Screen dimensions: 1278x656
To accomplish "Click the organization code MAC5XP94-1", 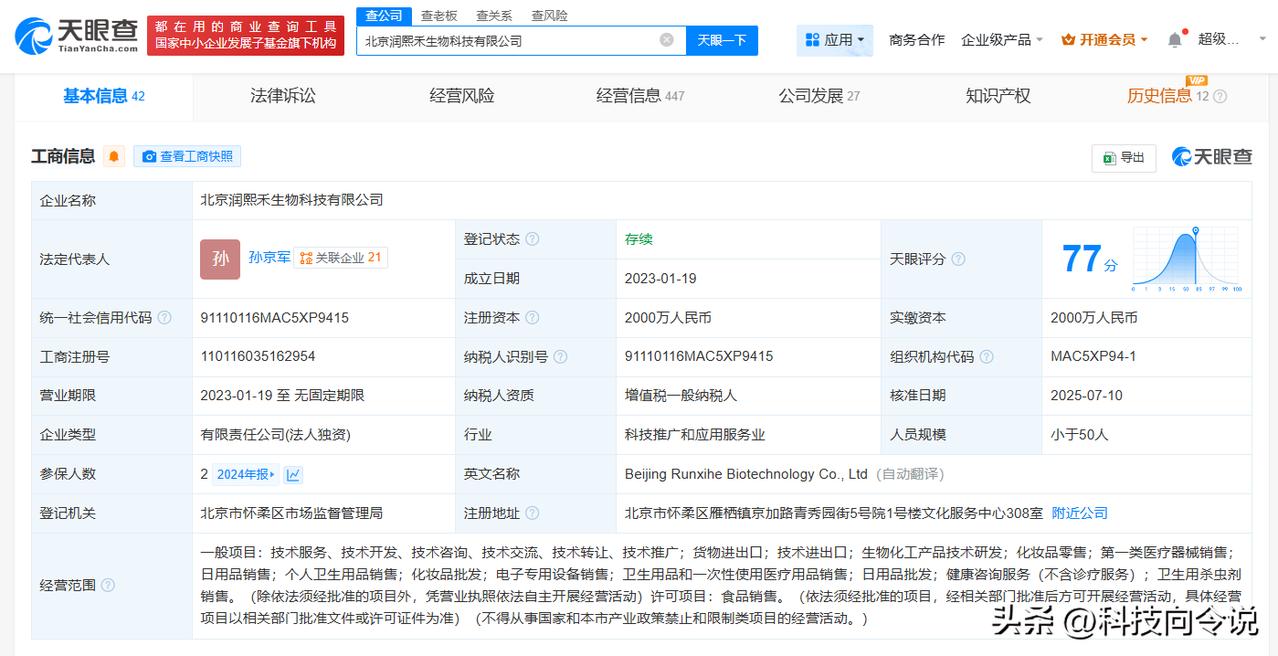I will [1093, 357].
